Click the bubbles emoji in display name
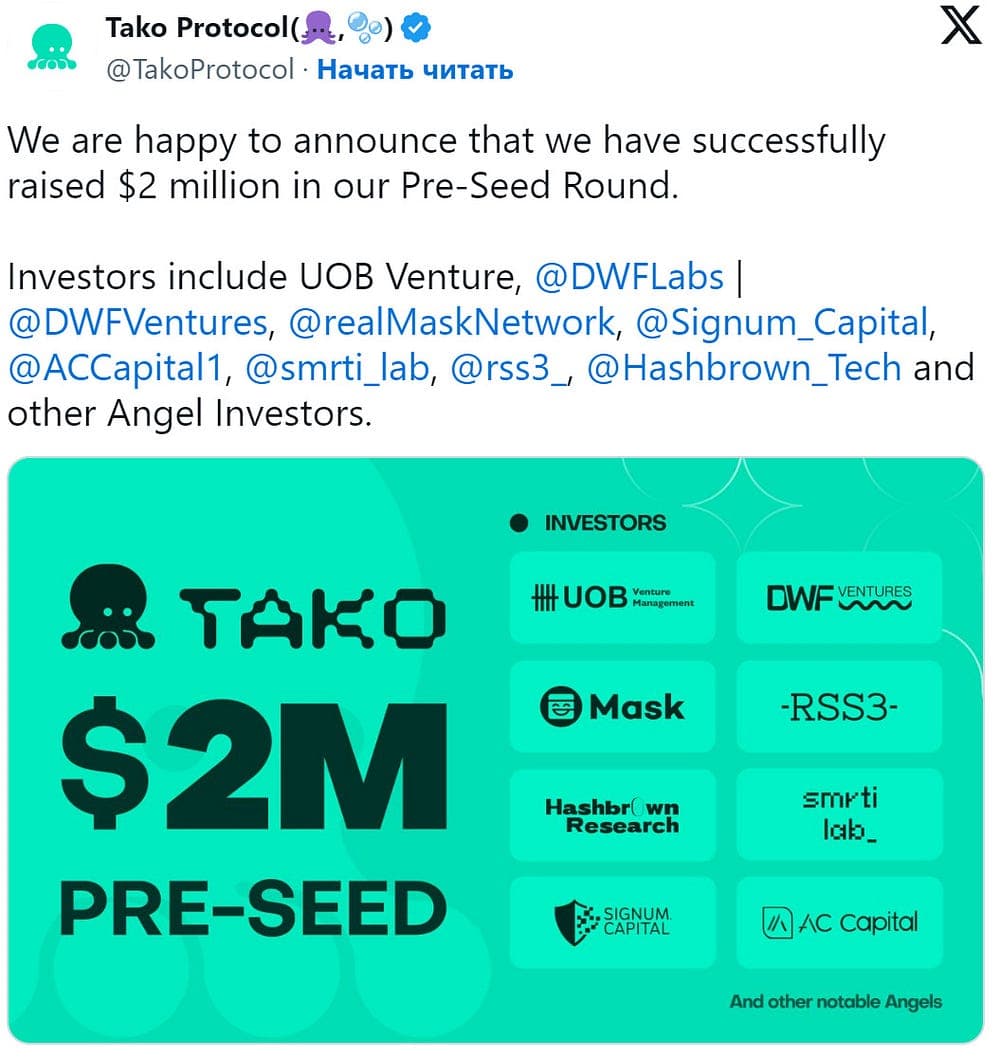This screenshot has width=1000, height=1060. click(x=365, y=28)
